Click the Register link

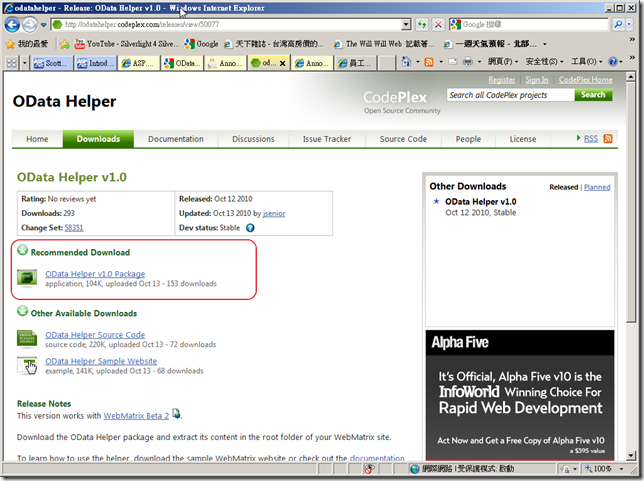(501, 80)
